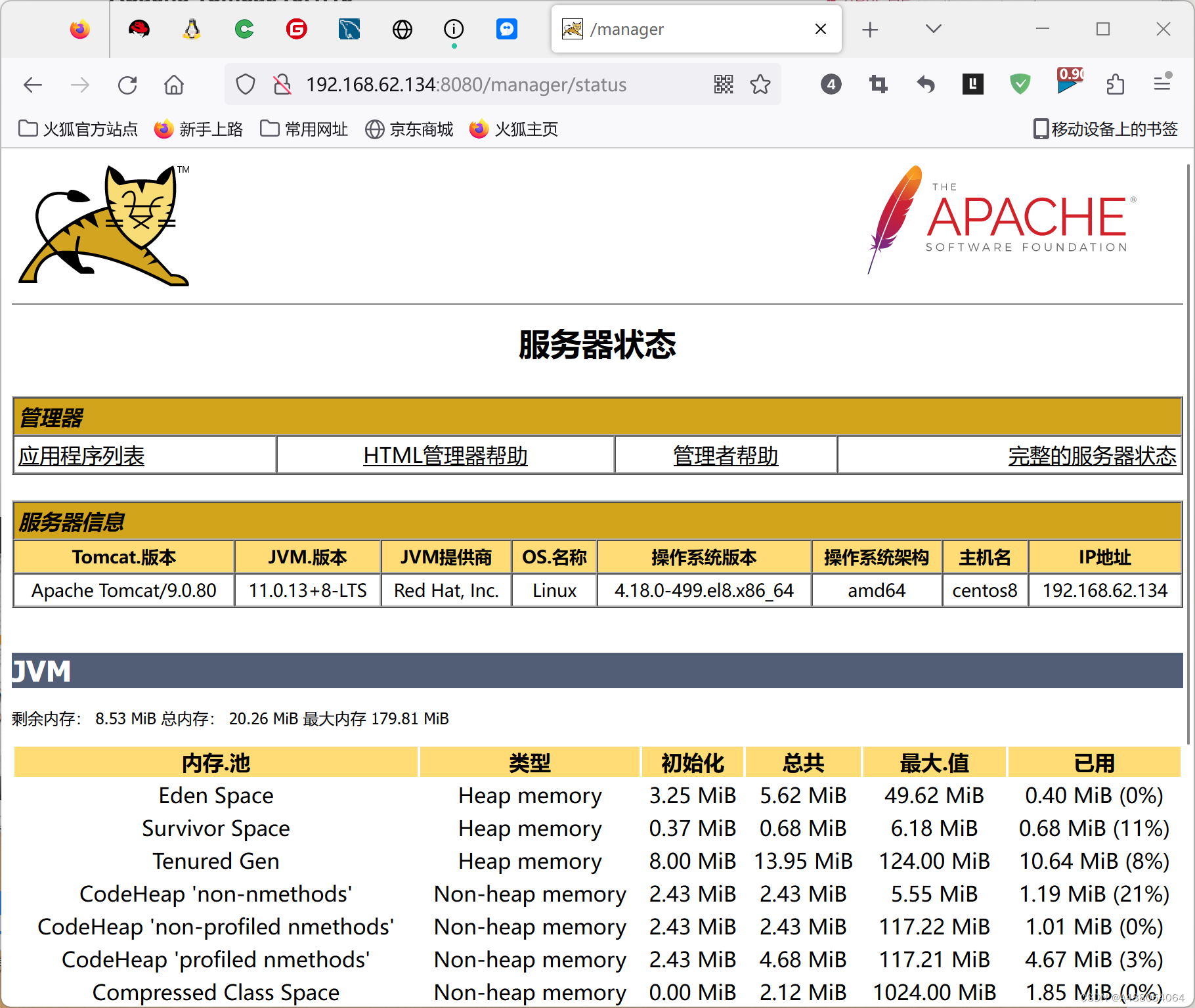Open the green shield ad blocker
Screen dimensions: 1195x1008
tap(1020, 85)
